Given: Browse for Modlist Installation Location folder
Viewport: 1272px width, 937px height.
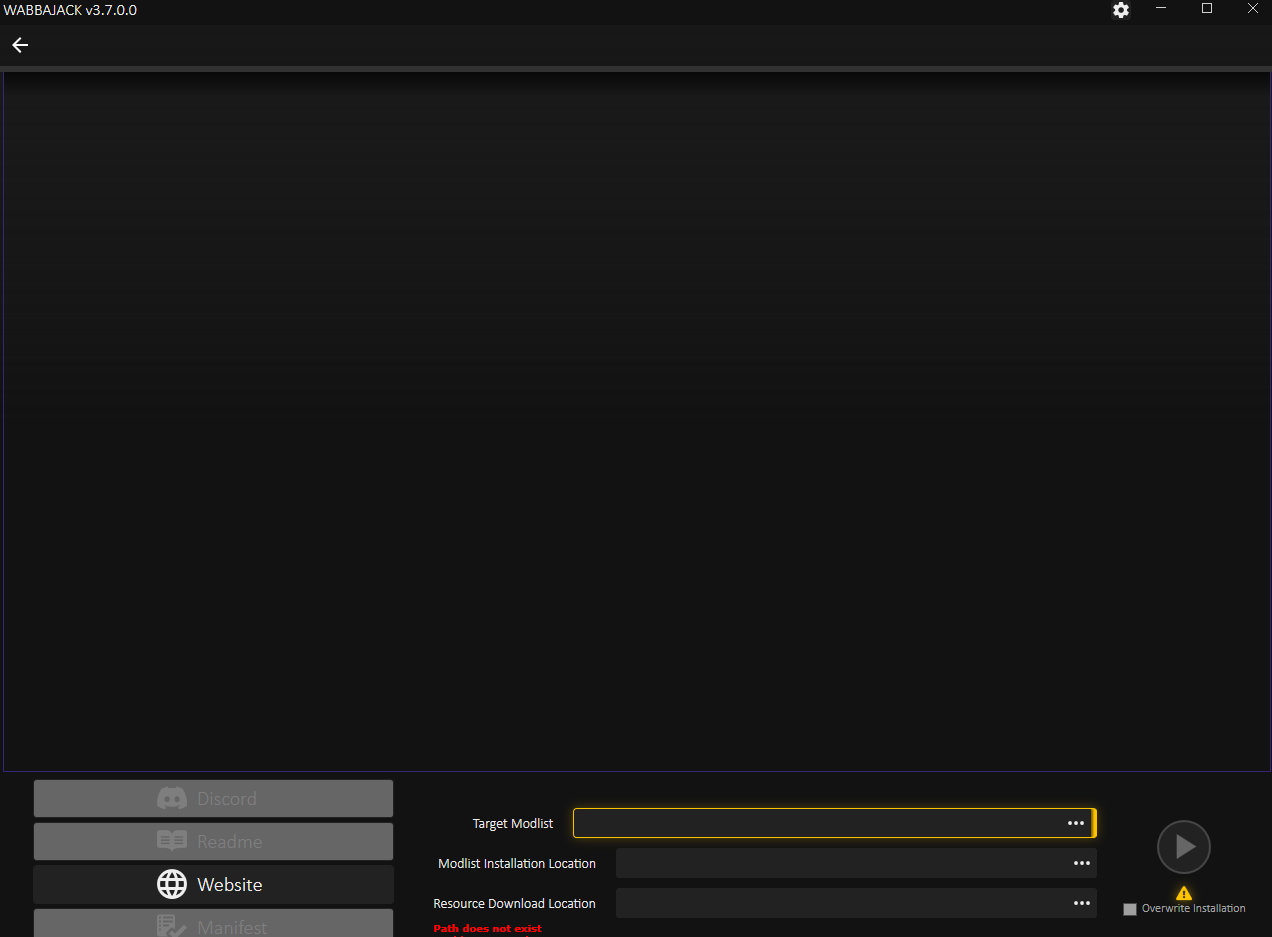Looking at the screenshot, I should (x=1082, y=863).
